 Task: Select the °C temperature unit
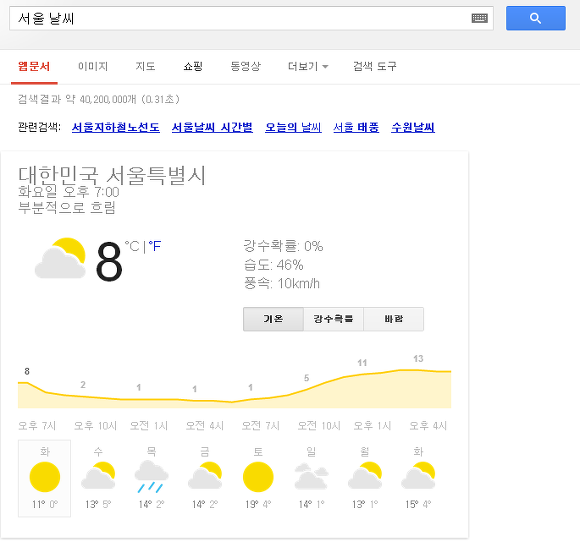tap(132, 246)
